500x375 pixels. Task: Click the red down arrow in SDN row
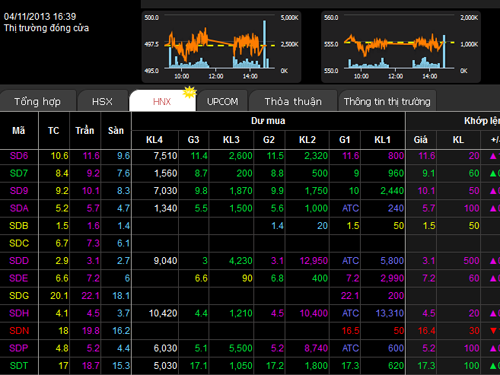tap(493, 331)
